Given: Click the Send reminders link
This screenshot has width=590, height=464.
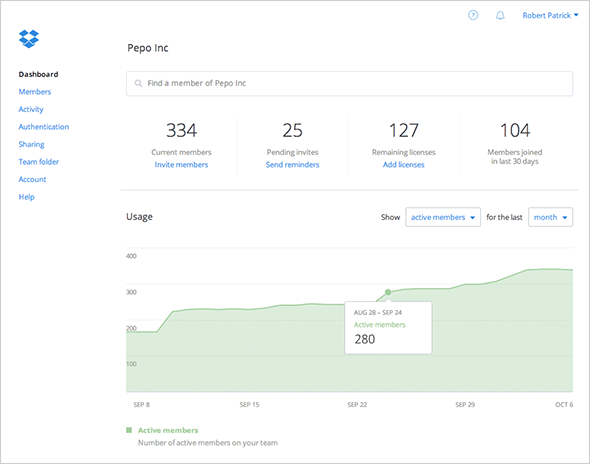Looking at the screenshot, I should click(x=292, y=165).
